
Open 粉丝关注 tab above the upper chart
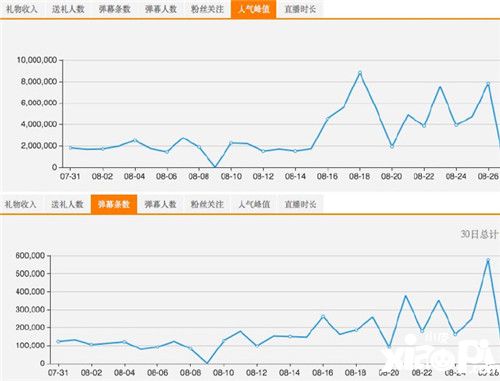[x=207, y=9]
